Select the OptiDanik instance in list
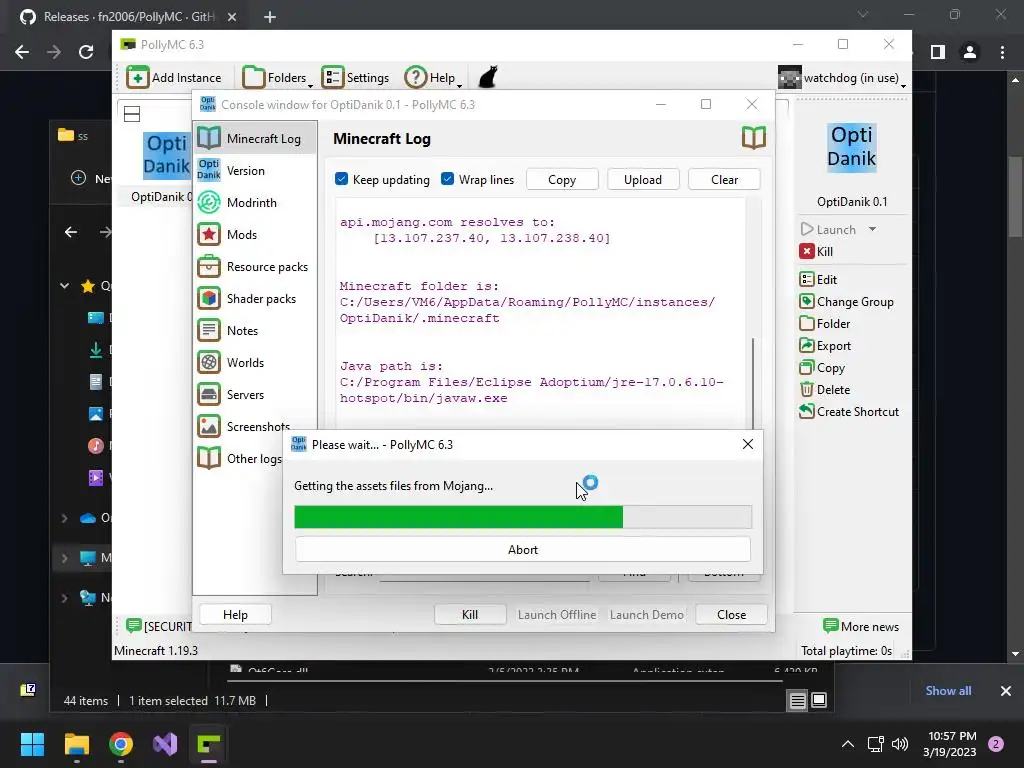1024x768 pixels. point(161,168)
